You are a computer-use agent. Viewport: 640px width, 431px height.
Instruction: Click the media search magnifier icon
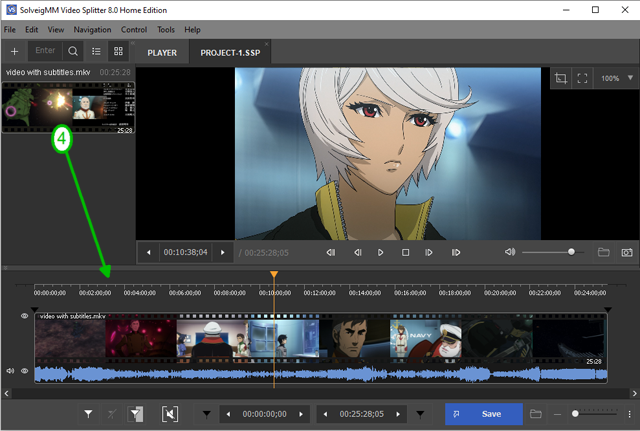tap(73, 51)
